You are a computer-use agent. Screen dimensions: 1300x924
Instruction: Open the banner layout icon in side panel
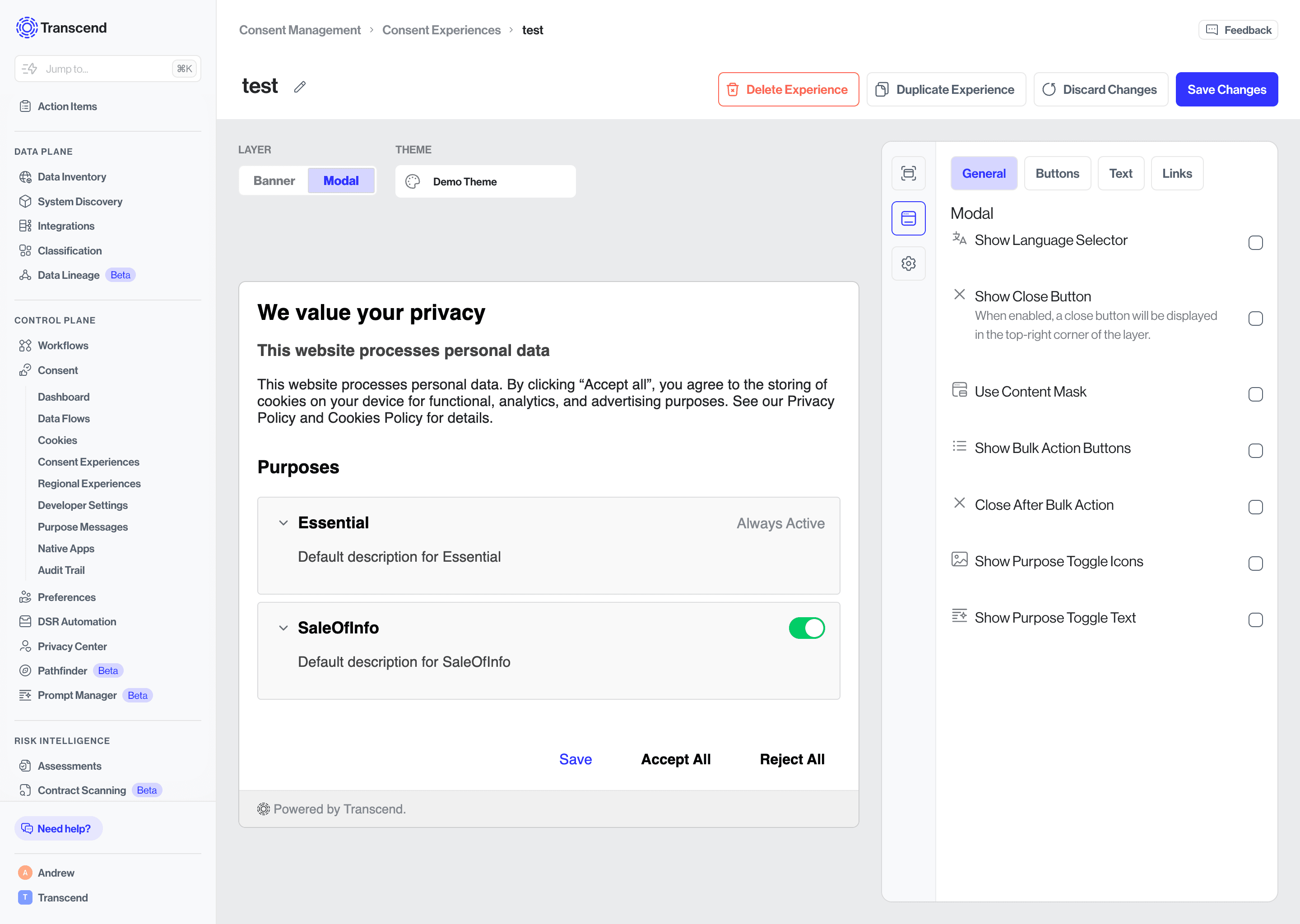[x=908, y=174]
